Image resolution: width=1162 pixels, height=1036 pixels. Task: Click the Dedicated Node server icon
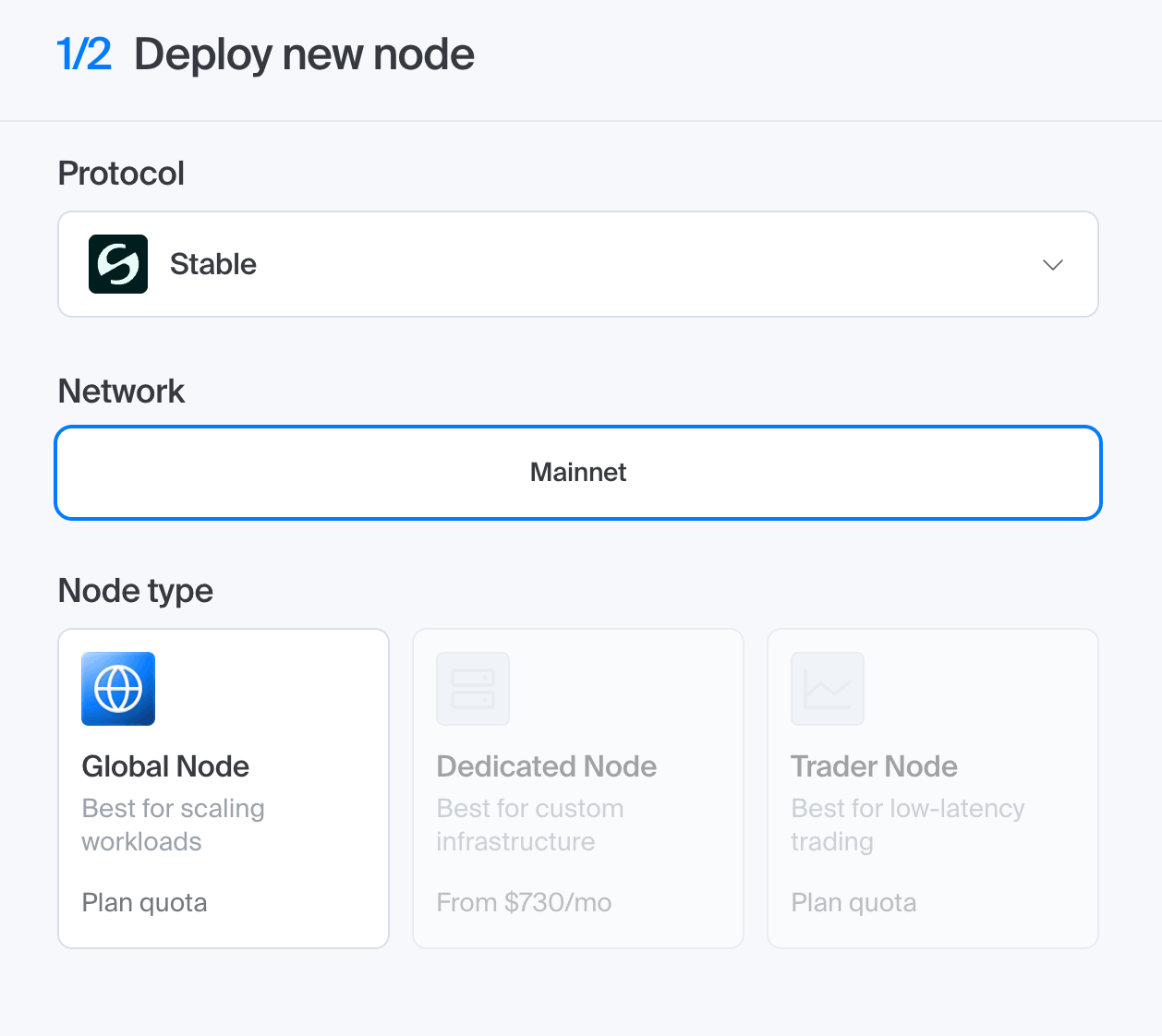[473, 689]
